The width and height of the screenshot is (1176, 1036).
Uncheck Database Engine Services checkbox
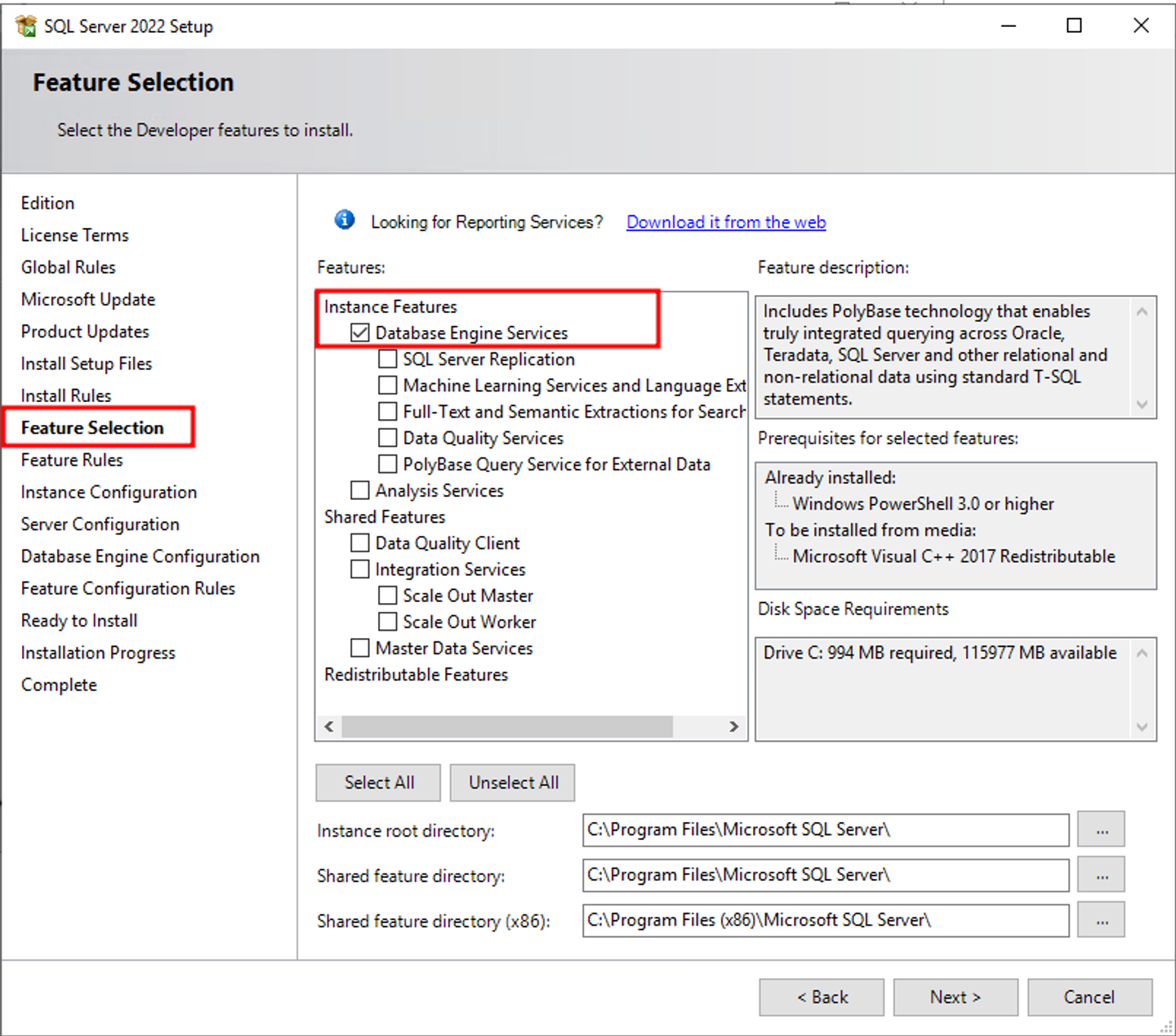pyautogui.click(x=360, y=333)
